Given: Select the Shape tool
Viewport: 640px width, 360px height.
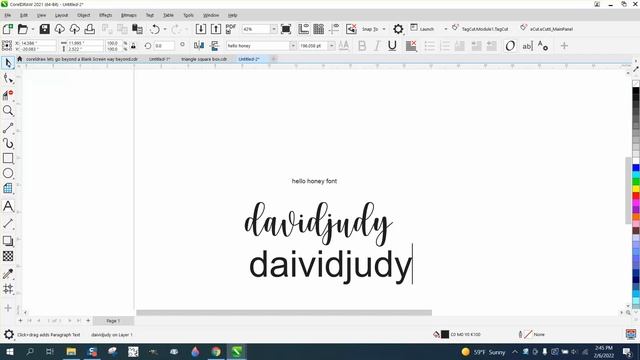Looking at the screenshot, I should click(8, 78).
